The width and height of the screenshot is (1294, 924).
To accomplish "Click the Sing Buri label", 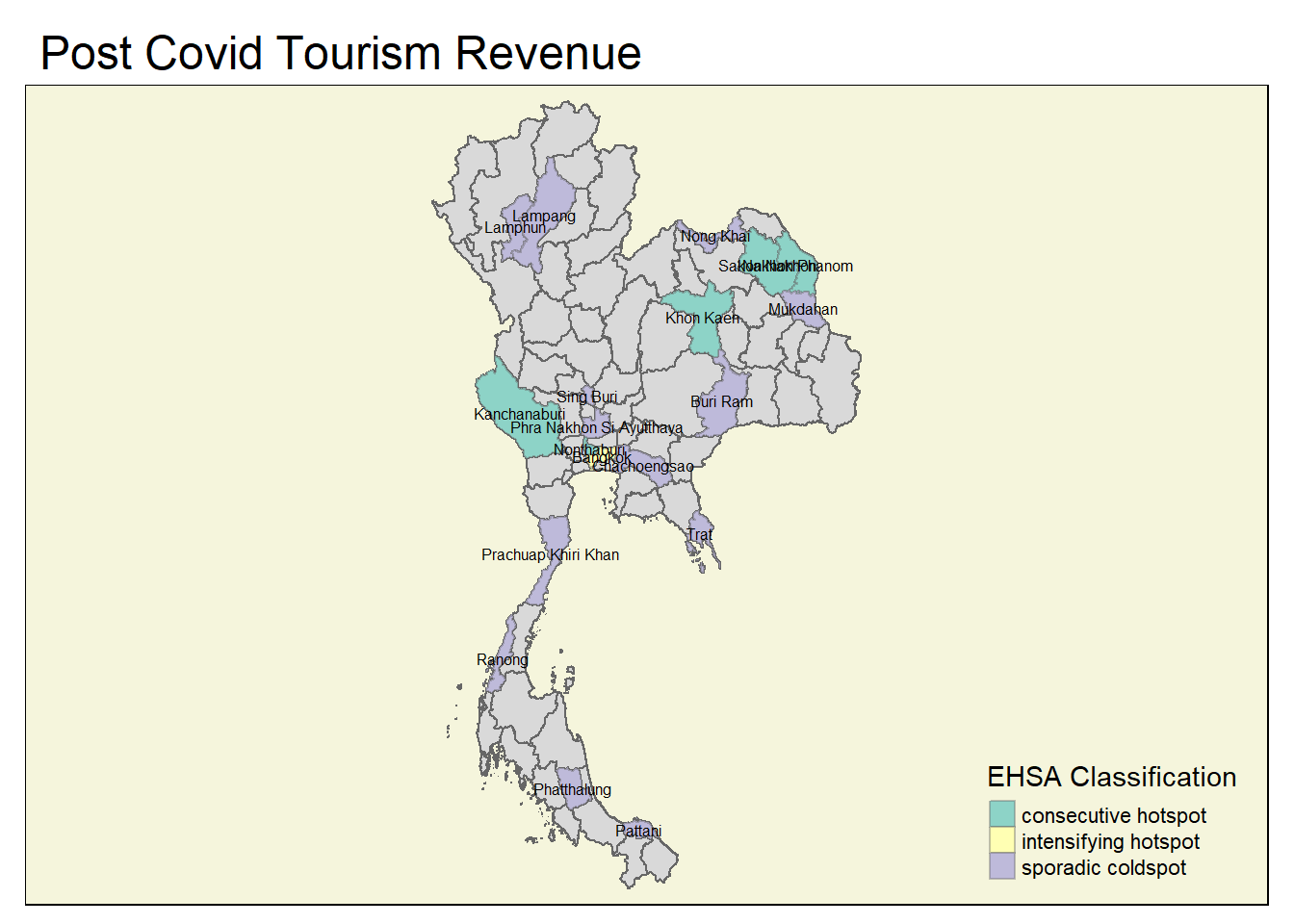I will tap(586, 397).
